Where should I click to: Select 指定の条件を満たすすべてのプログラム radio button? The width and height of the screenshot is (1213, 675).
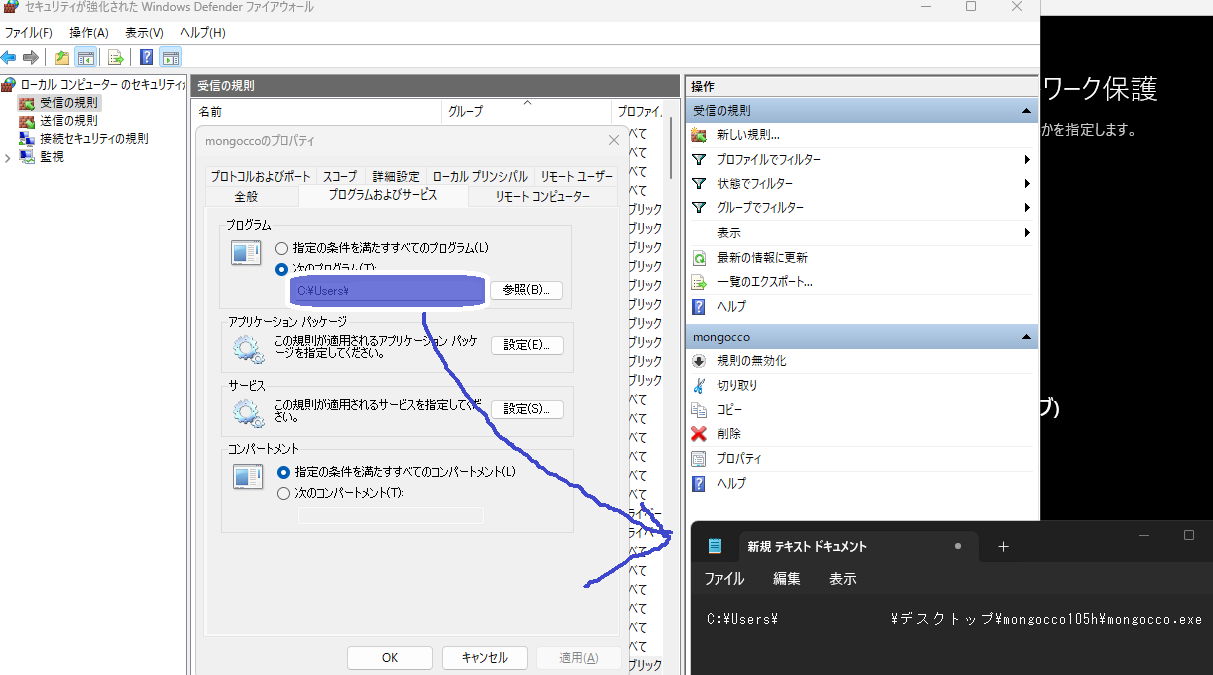click(282, 248)
